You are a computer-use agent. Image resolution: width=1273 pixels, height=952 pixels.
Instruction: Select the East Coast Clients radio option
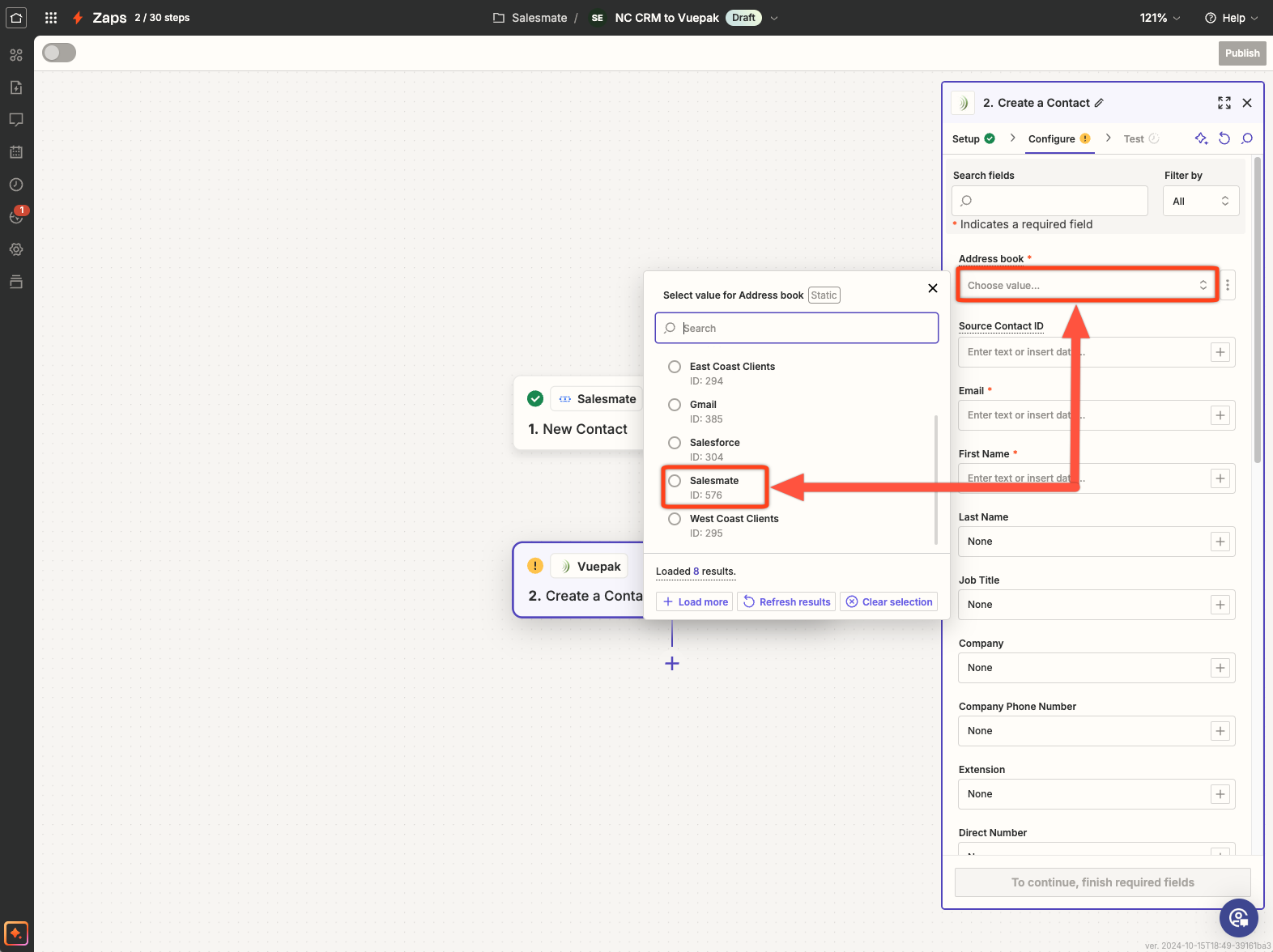675,367
